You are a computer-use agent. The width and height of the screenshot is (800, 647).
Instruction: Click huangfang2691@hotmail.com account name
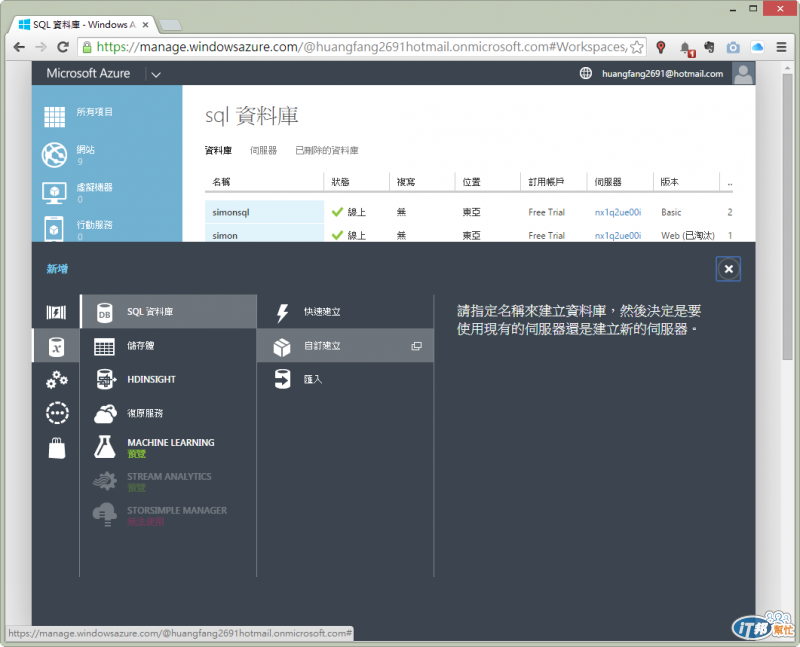point(662,73)
